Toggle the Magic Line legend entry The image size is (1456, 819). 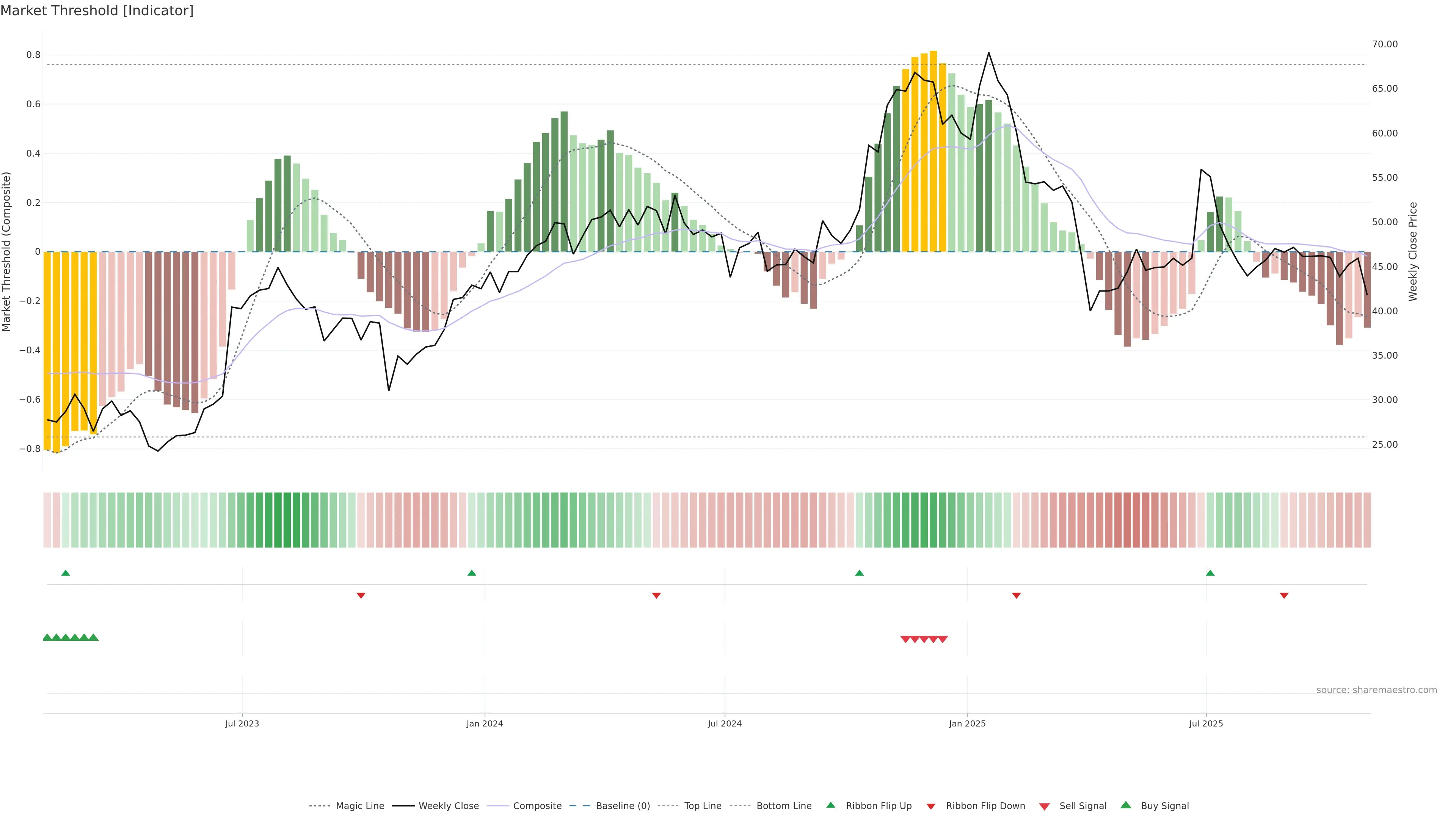click(359, 806)
